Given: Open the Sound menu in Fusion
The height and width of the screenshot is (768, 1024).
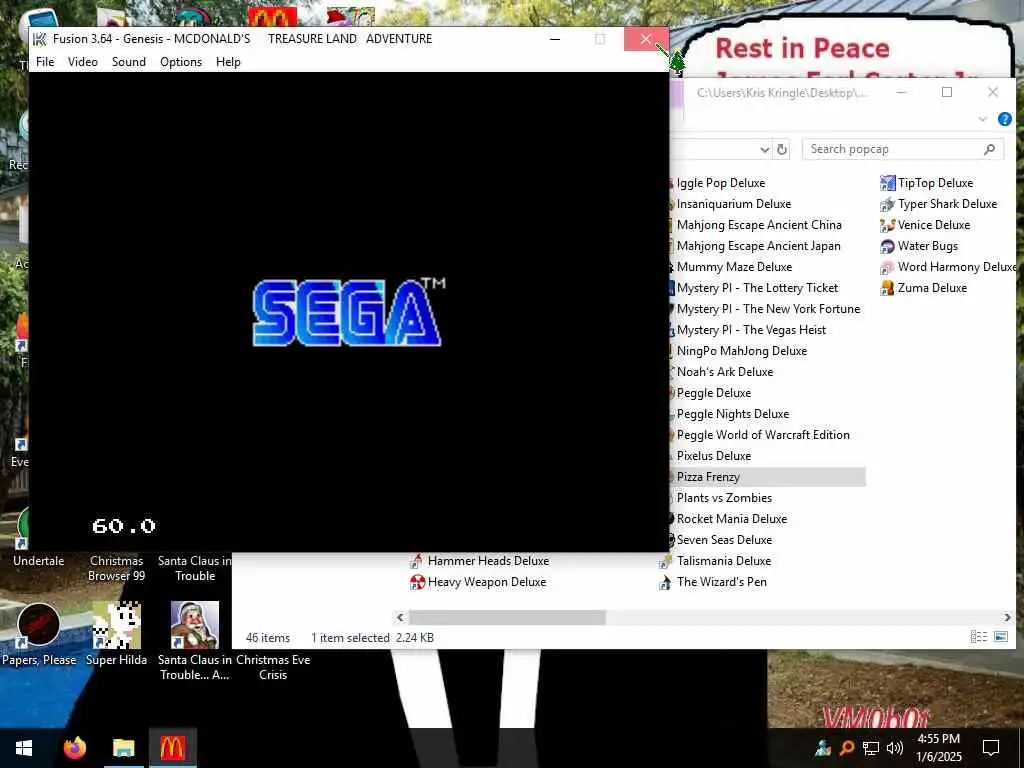Looking at the screenshot, I should [129, 62].
